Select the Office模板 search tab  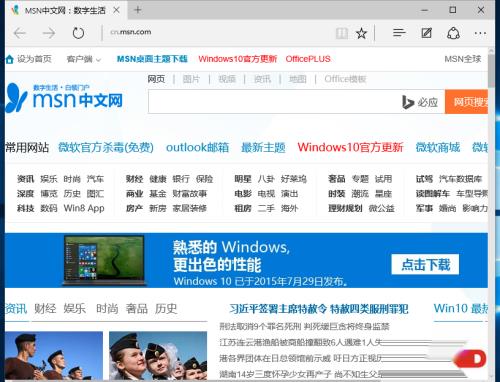345,79
